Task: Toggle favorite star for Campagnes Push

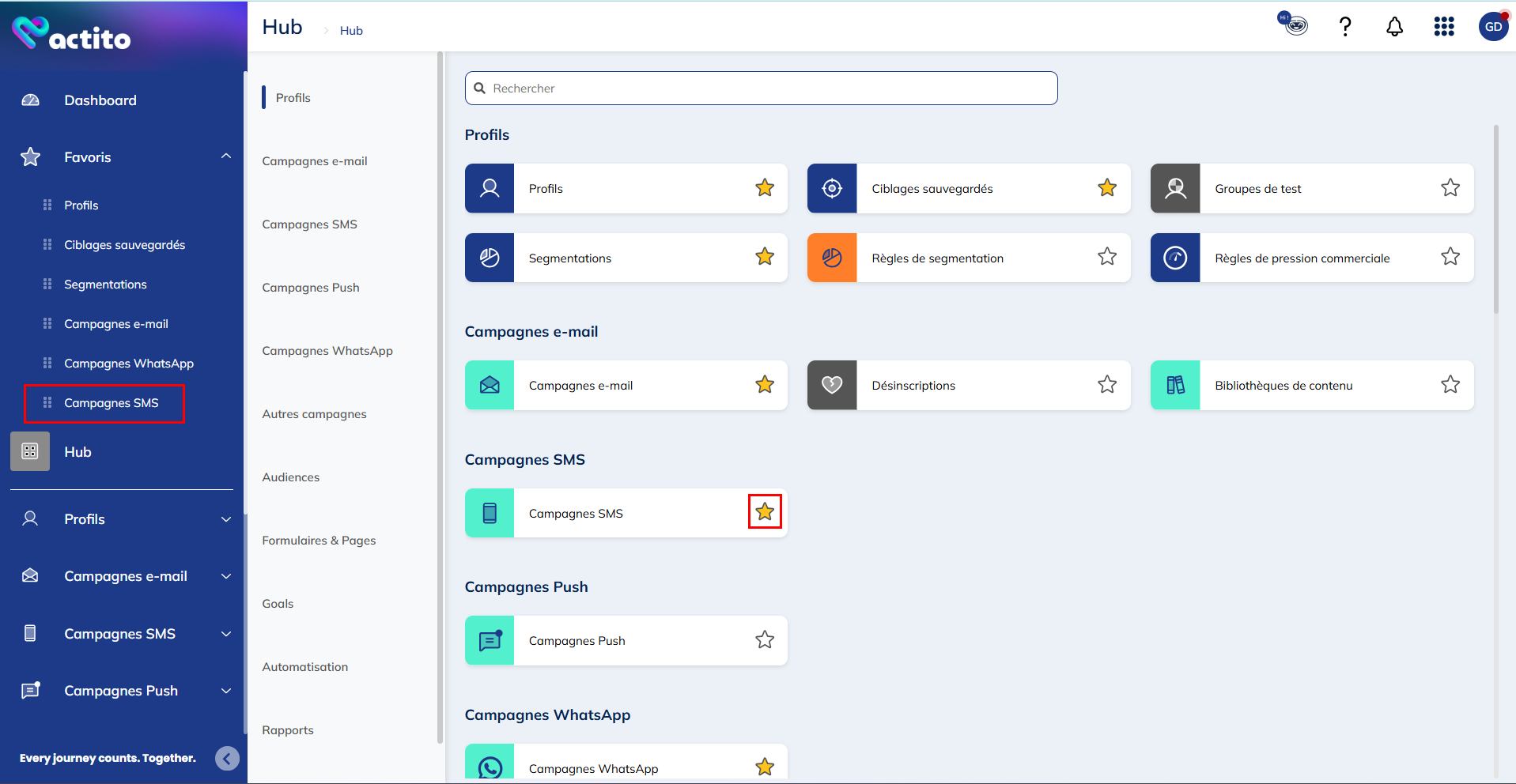Action: (x=765, y=640)
